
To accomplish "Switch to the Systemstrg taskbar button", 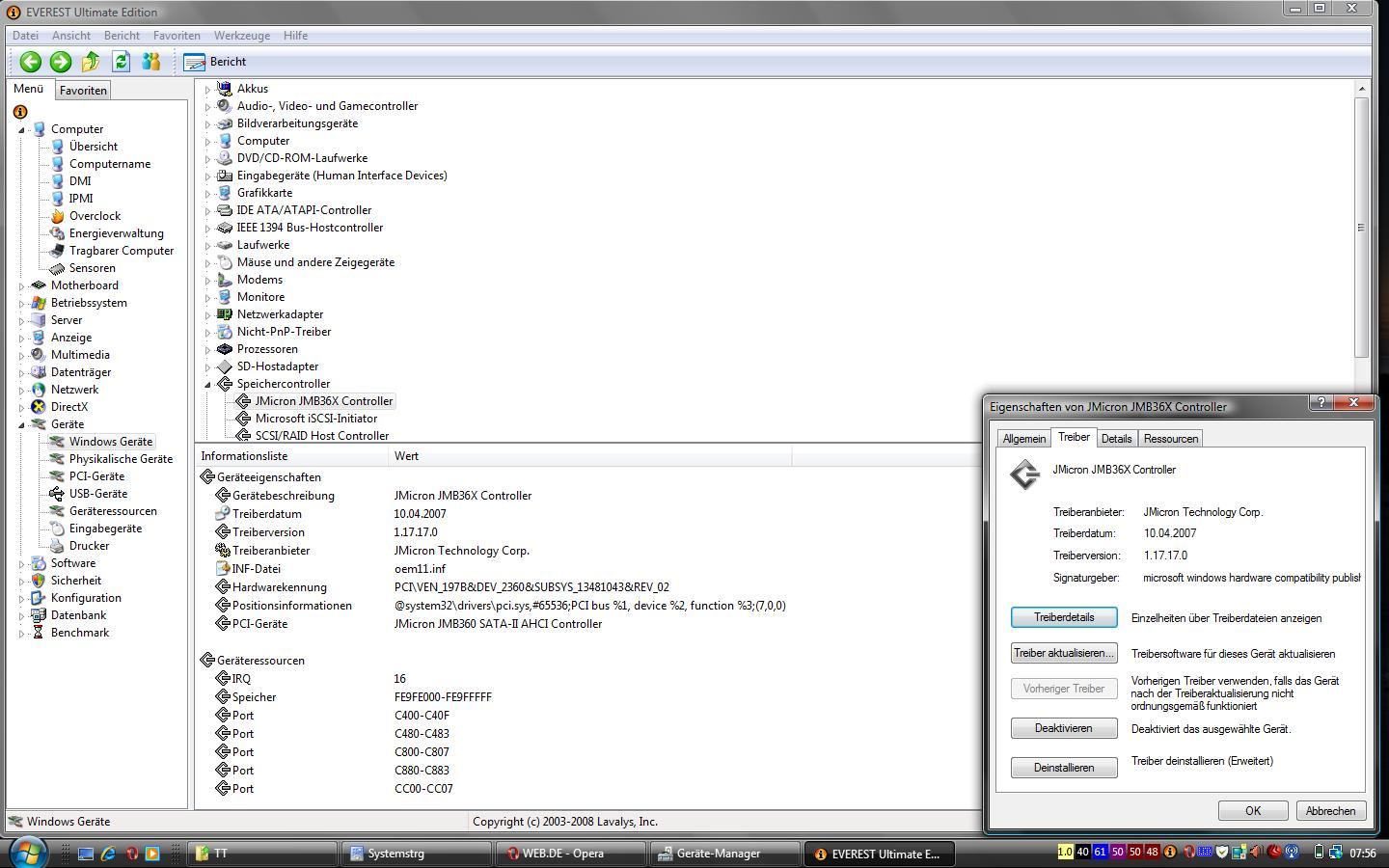I will coord(416,854).
